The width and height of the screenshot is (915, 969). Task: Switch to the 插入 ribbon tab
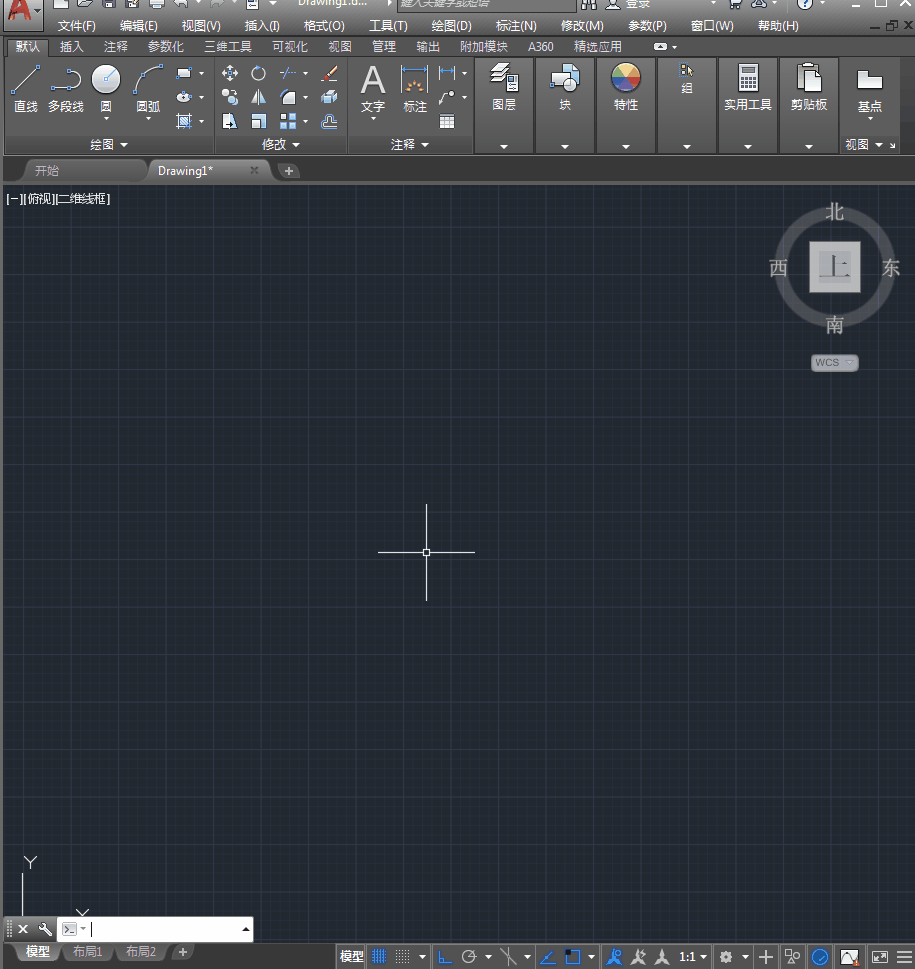click(71, 46)
